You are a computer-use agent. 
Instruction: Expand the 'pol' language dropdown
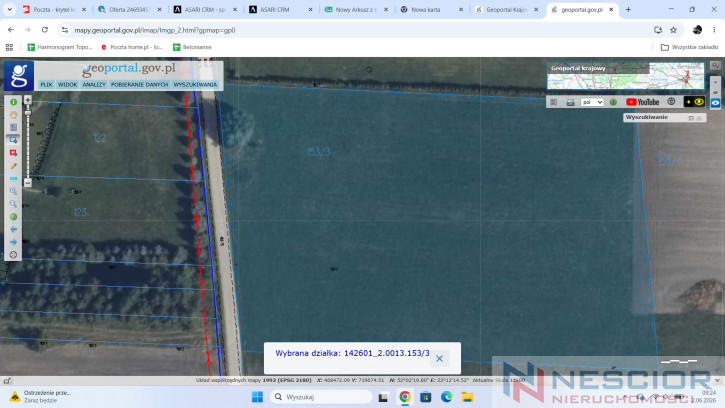point(592,102)
